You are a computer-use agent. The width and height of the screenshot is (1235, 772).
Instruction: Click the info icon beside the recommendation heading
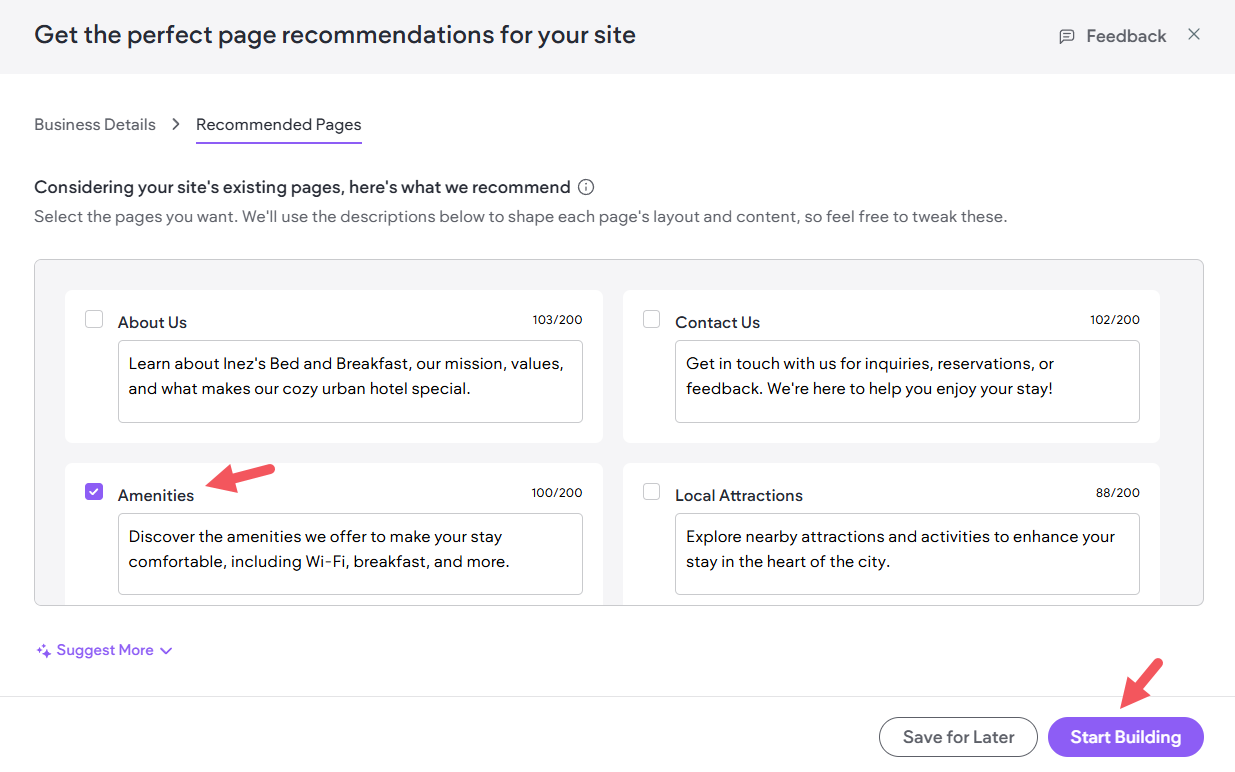point(587,187)
